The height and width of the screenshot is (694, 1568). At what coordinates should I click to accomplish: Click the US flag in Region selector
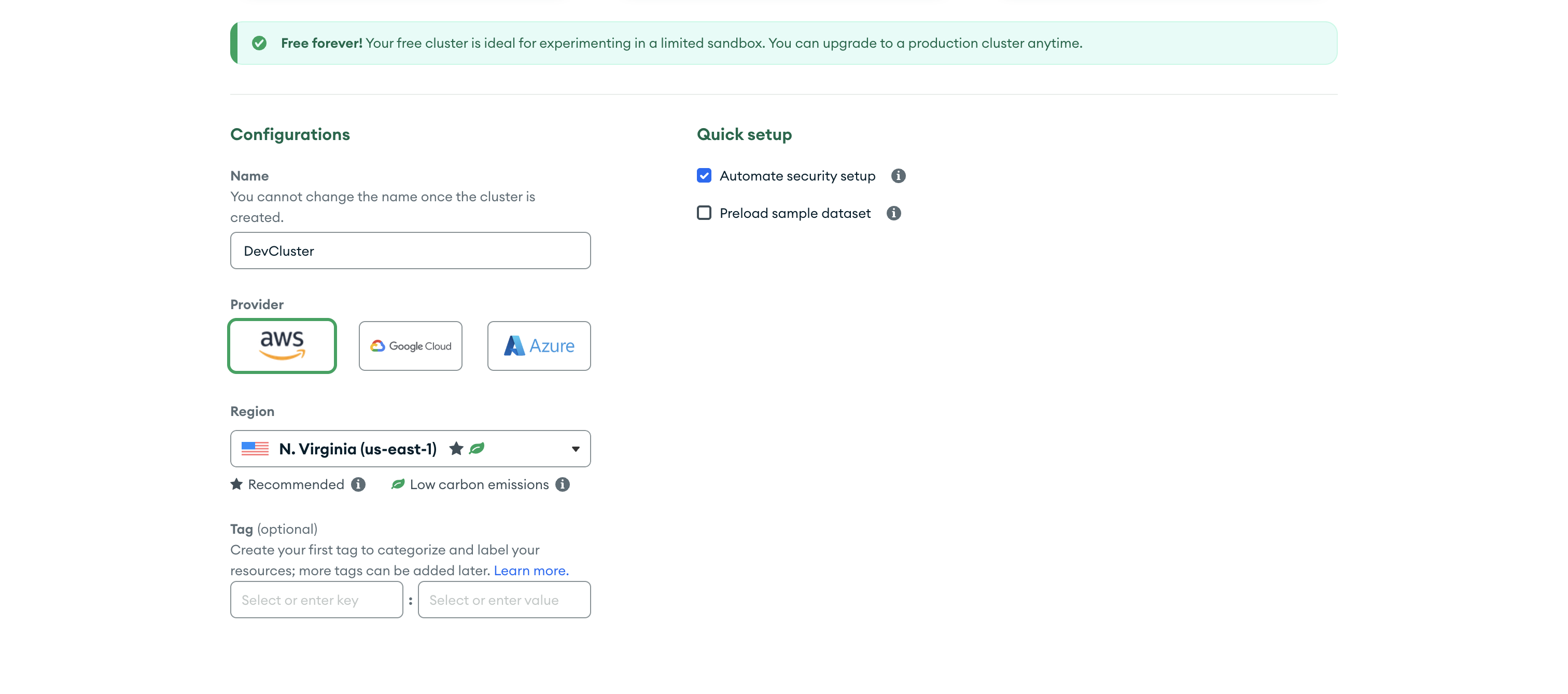pyautogui.click(x=255, y=449)
